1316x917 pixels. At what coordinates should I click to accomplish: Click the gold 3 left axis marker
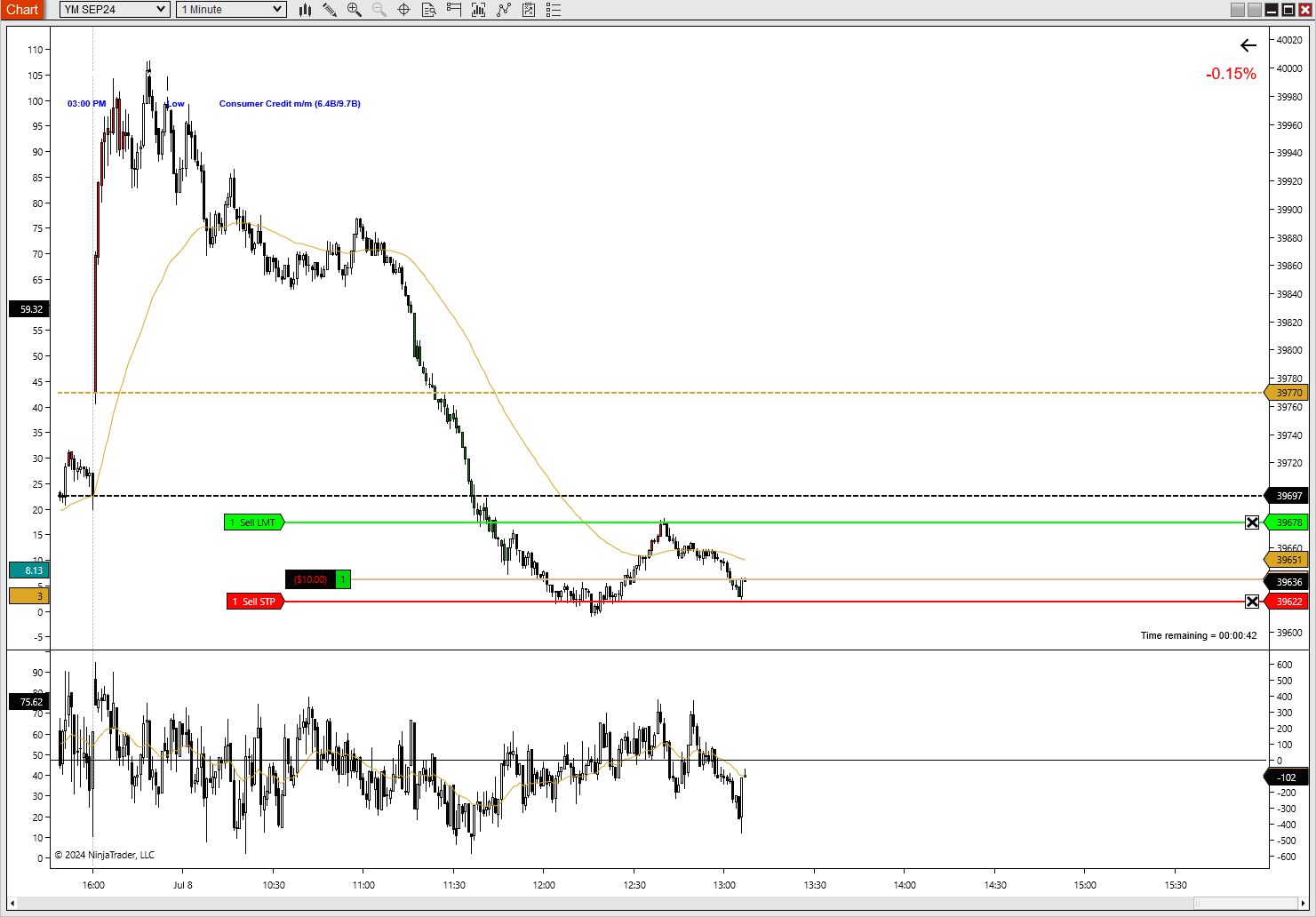click(x=29, y=596)
